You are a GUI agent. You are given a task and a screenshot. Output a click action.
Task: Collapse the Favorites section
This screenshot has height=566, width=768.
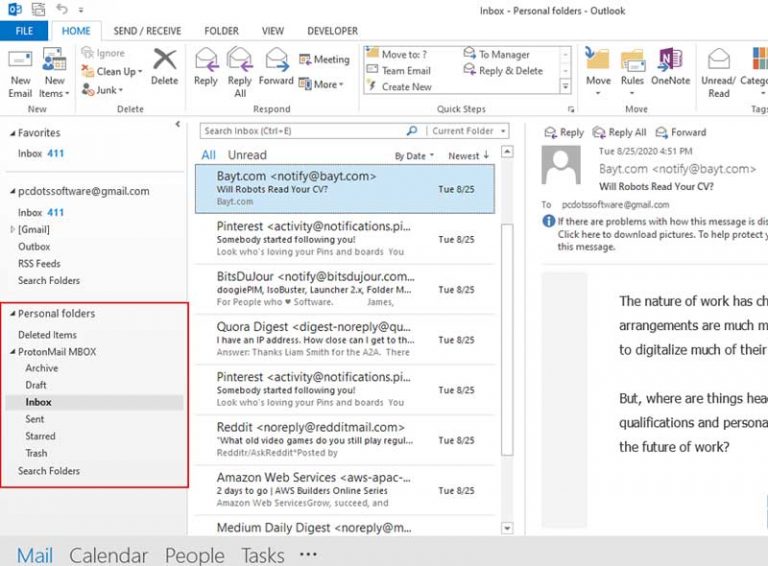coord(13,133)
